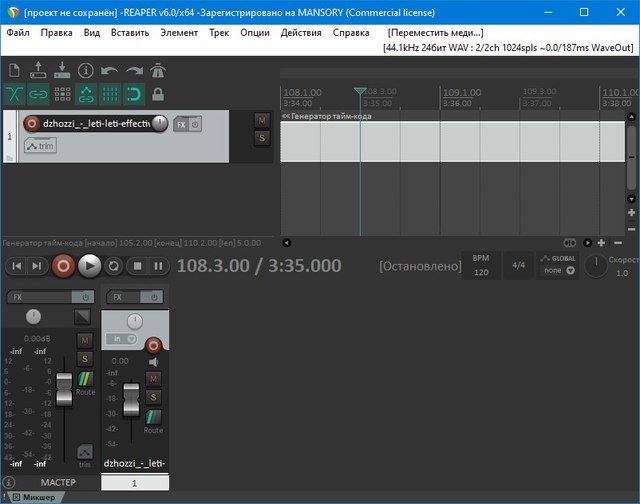Expand track 1 input 'in' dropdown in mixer

(x=122, y=339)
